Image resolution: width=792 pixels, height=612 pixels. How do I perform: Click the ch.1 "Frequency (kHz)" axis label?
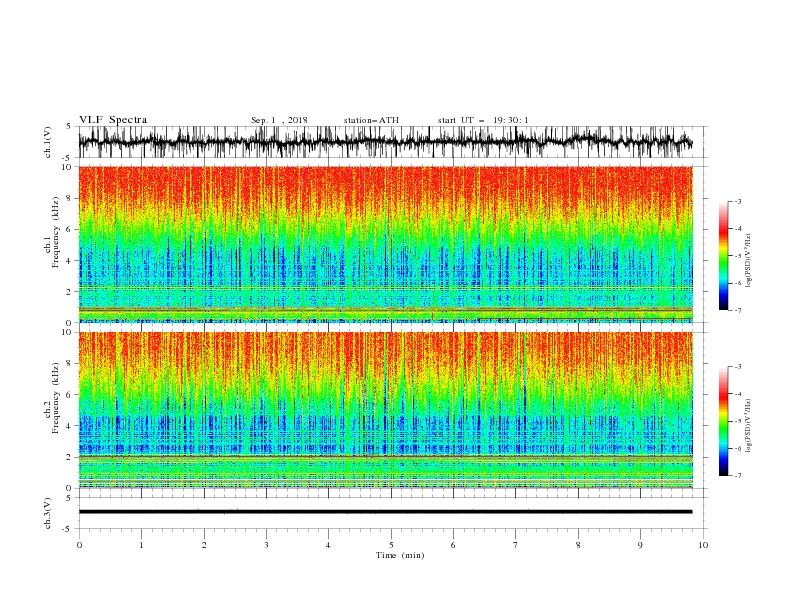pos(56,233)
